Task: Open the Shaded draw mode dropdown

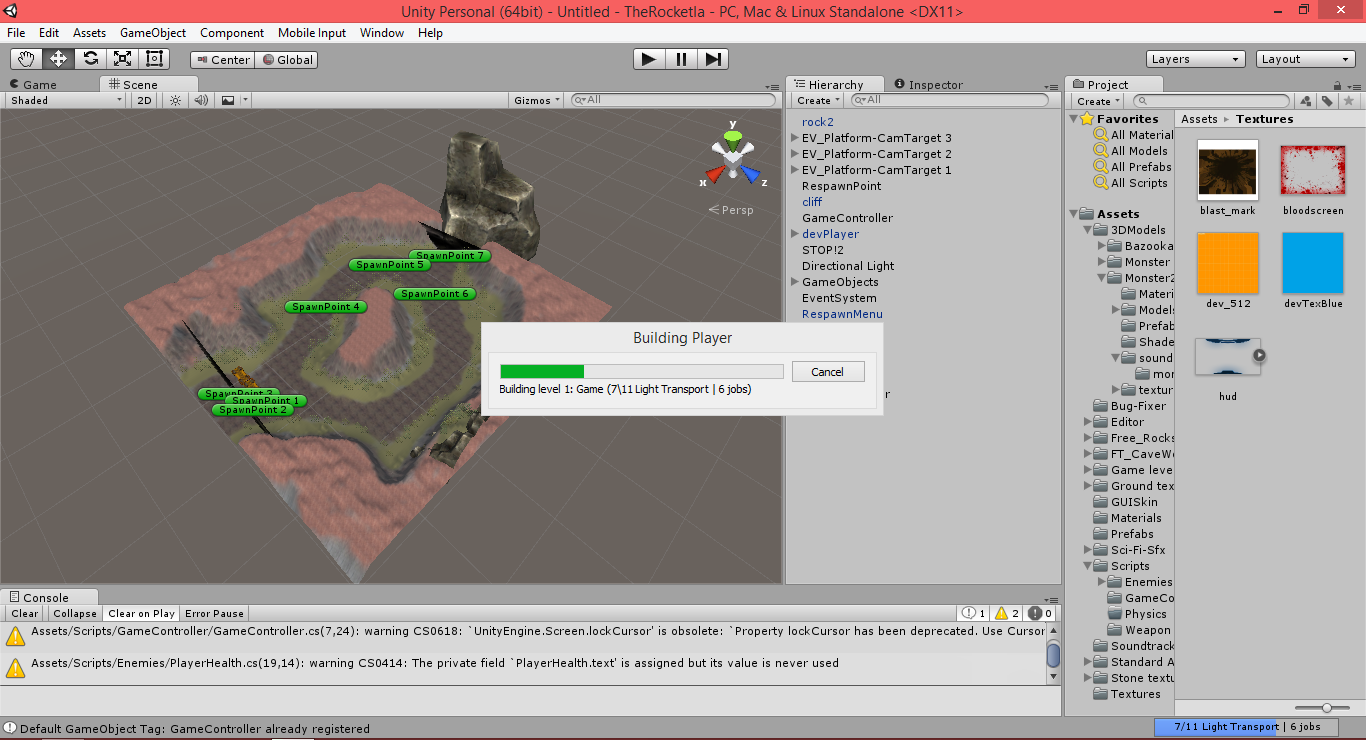Action: [66, 100]
